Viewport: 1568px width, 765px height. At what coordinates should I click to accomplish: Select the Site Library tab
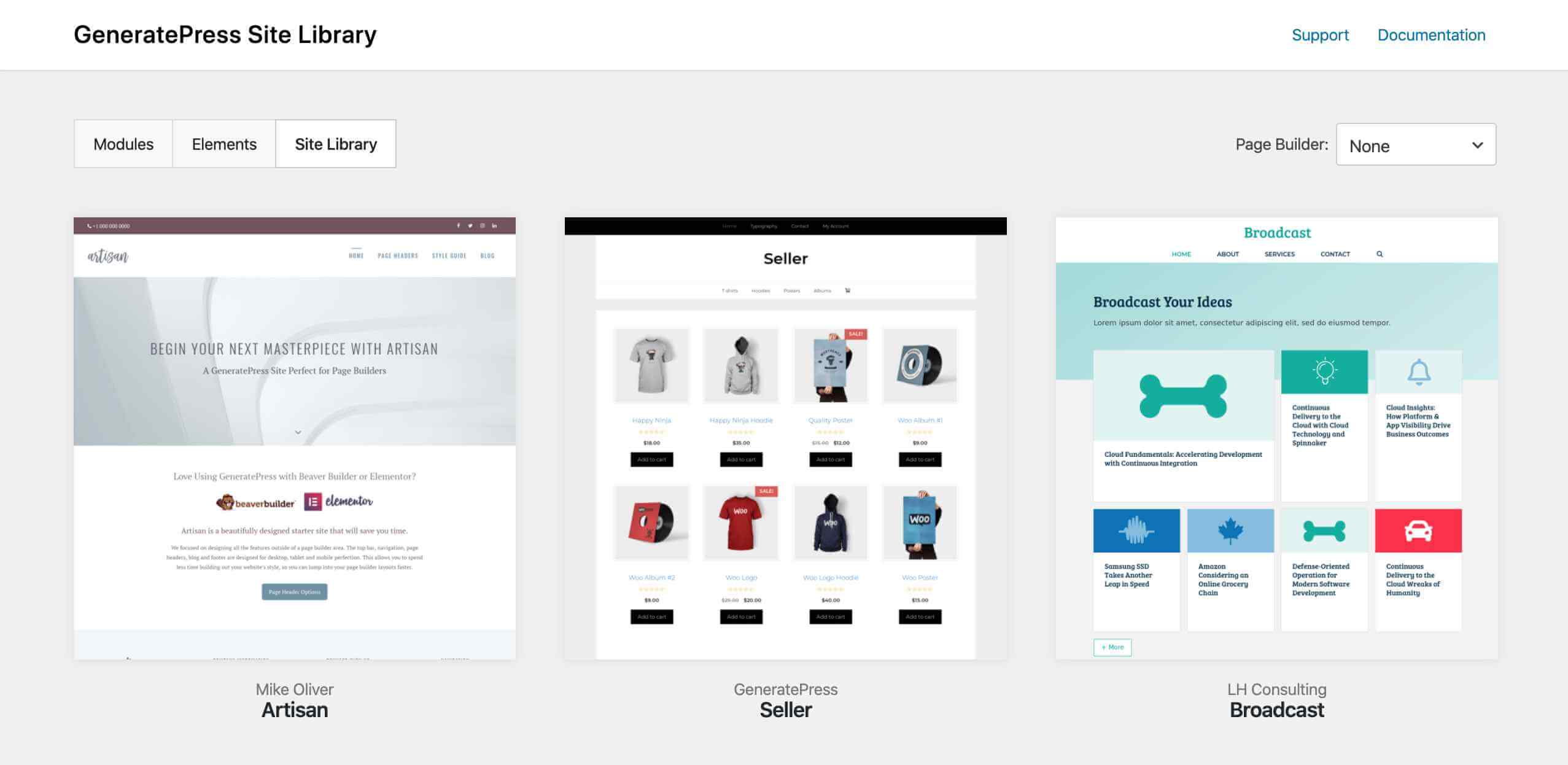coord(335,142)
